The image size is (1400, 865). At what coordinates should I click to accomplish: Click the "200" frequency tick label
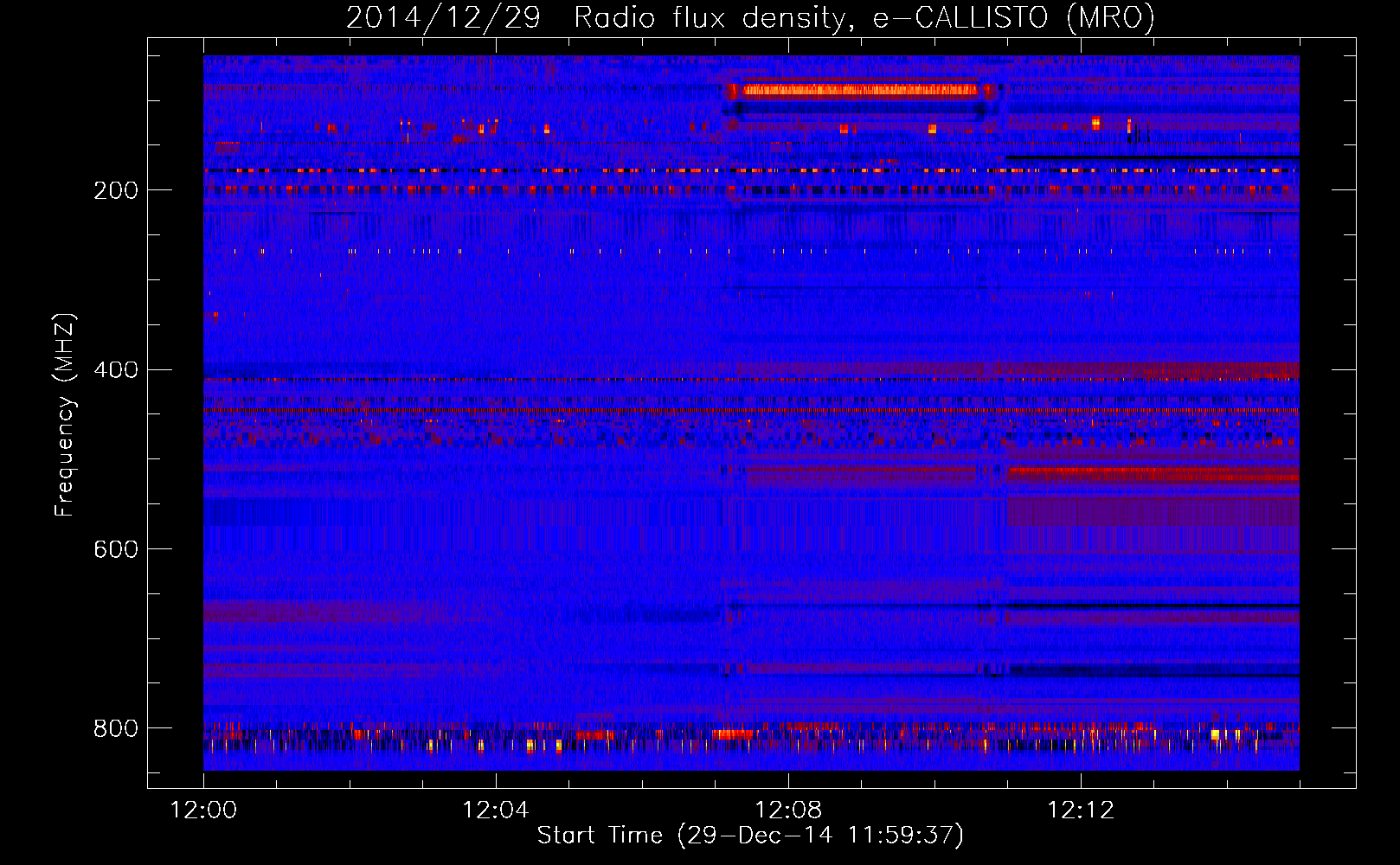coord(116,190)
